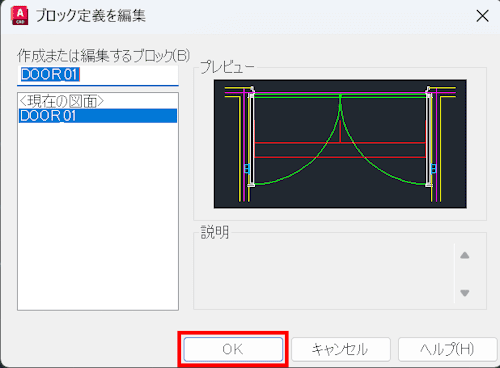This screenshot has height=368, width=500.
Task: Select DOOR01 in the block list
Action: click(x=98, y=116)
